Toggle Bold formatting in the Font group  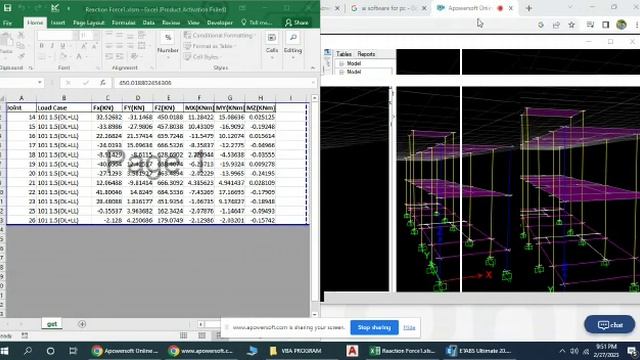[41, 46]
